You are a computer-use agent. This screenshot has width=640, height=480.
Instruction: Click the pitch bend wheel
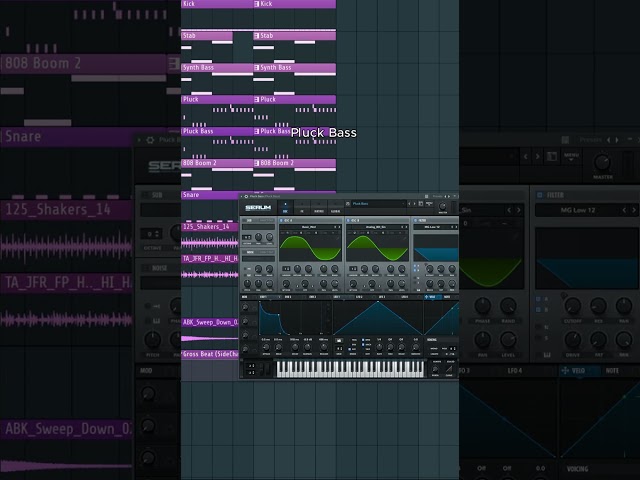click(262, 369)
